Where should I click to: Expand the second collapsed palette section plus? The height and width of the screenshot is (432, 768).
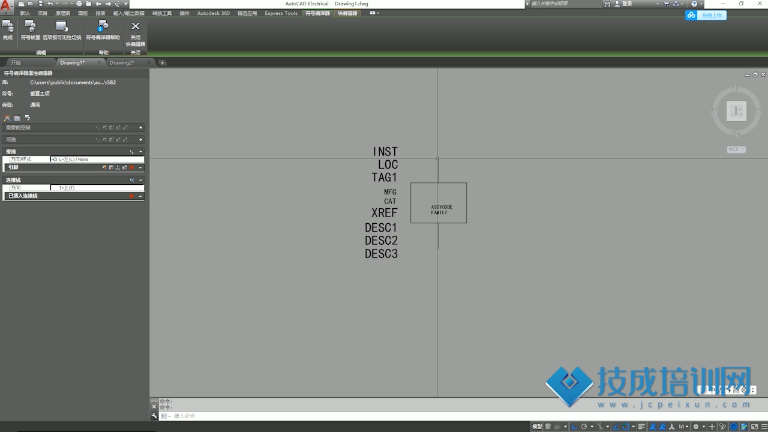[x=141, y=140]
